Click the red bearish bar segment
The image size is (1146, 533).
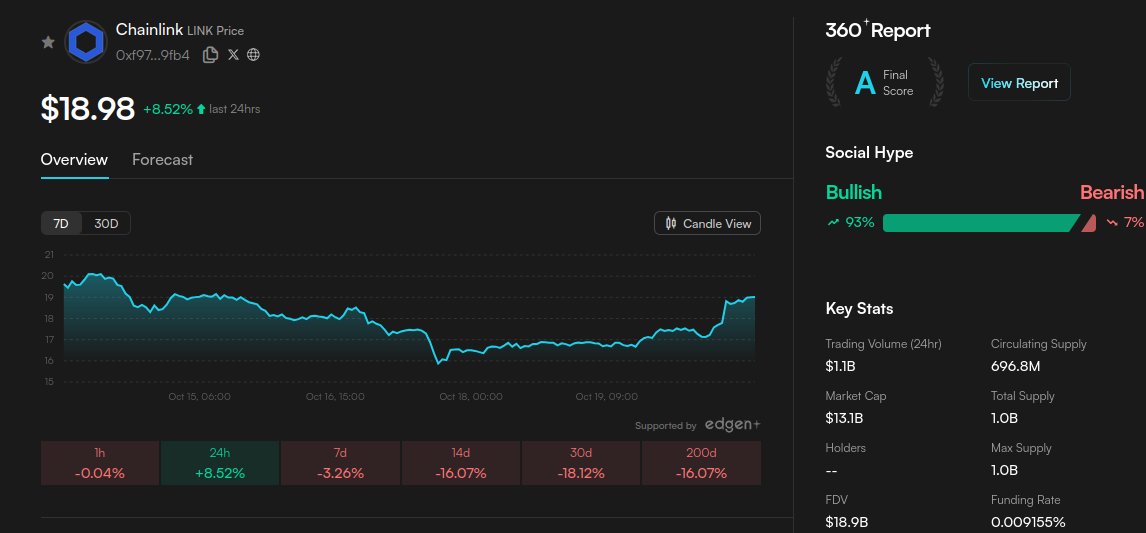point(1089,223)
